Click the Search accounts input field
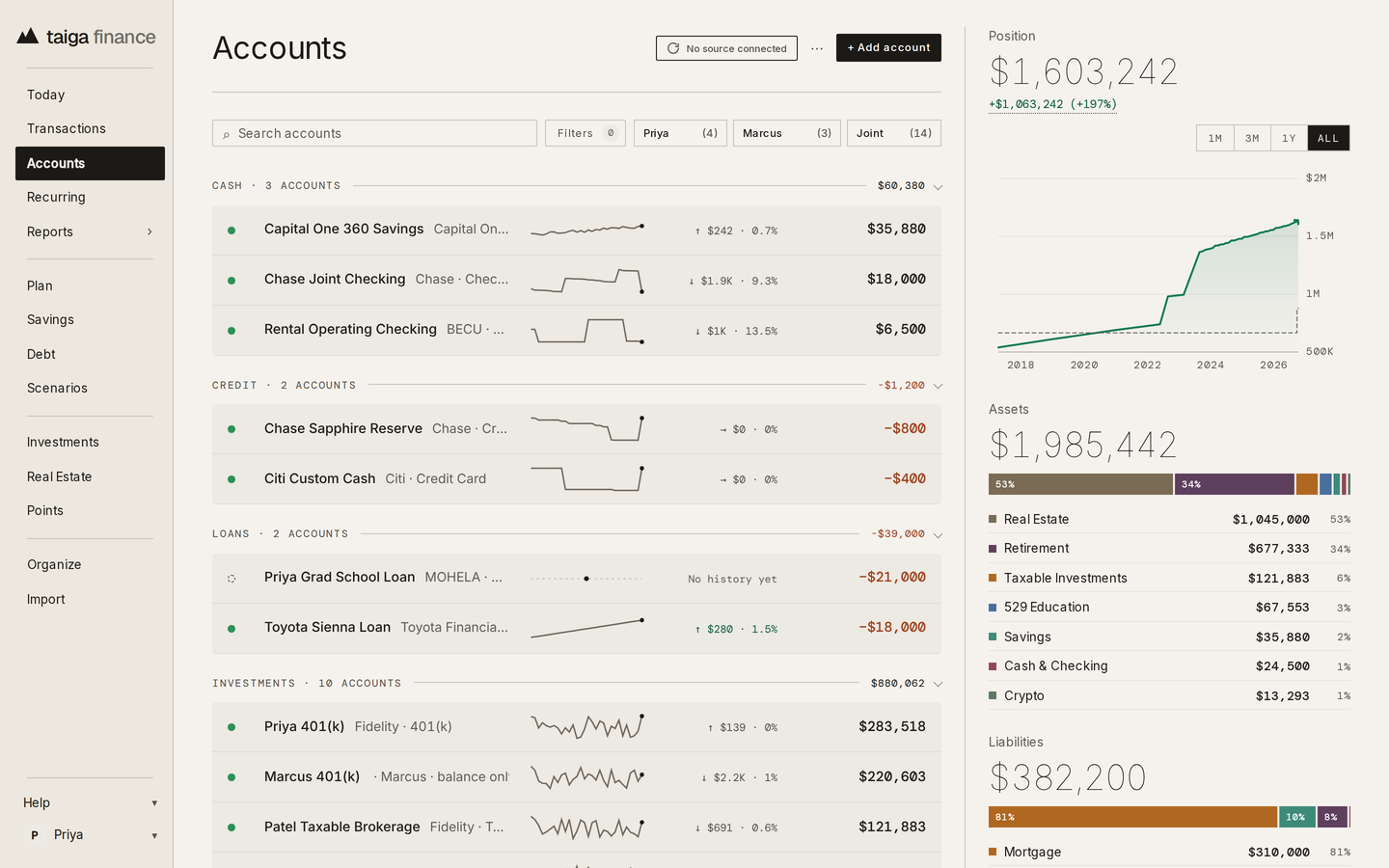 [374, 133]
